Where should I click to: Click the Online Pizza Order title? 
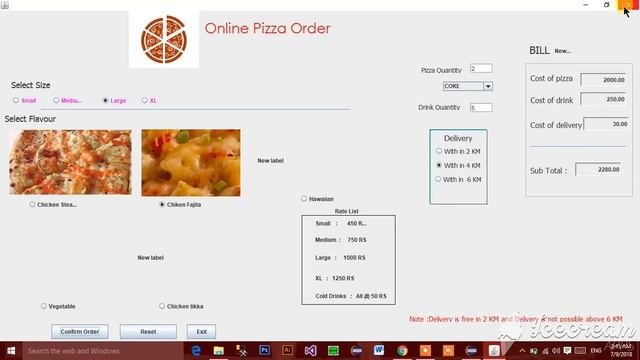coord(267,28)
